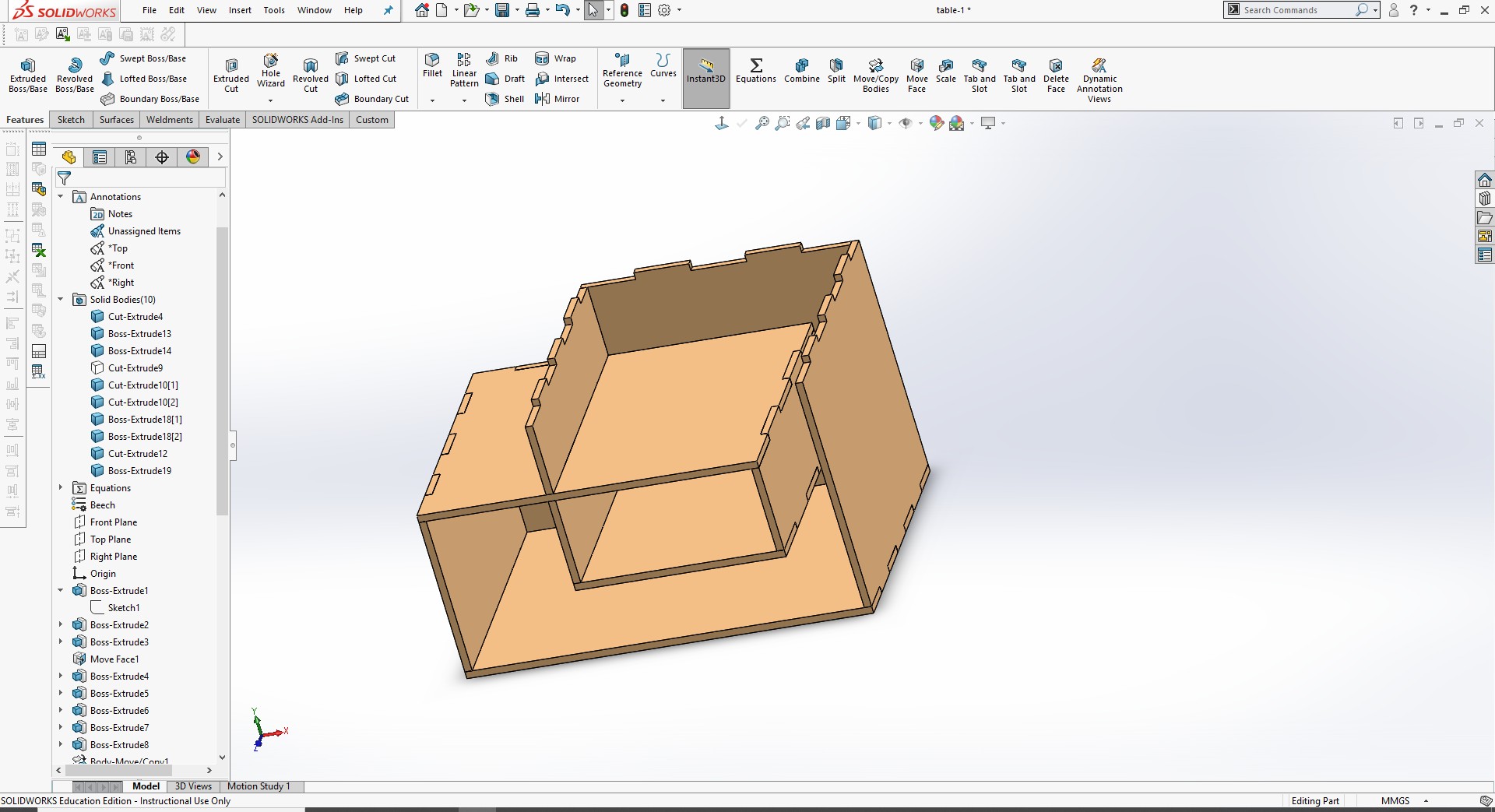Screen dimensions: 1495x812
Task: Open the ConfigurationManager tab icon
Action: (131, 157)
